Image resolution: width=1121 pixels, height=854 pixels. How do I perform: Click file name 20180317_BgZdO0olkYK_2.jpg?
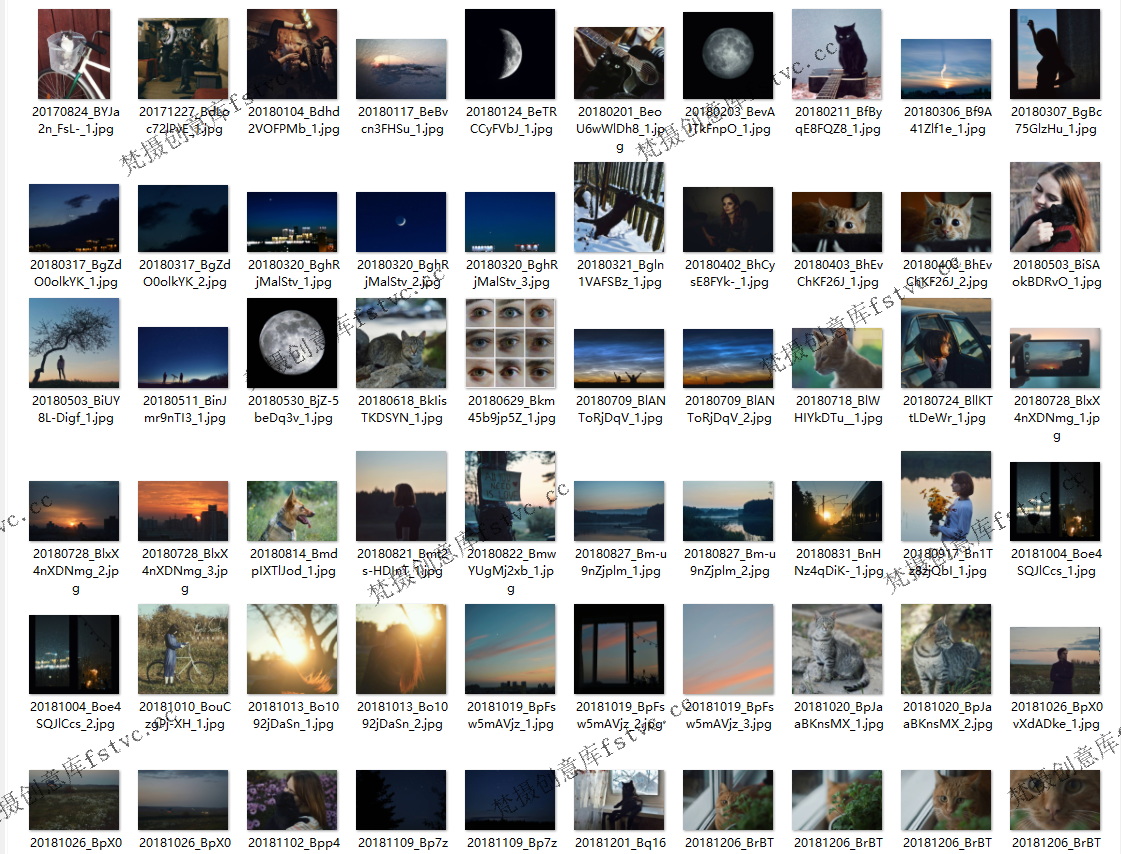point(184,273)
